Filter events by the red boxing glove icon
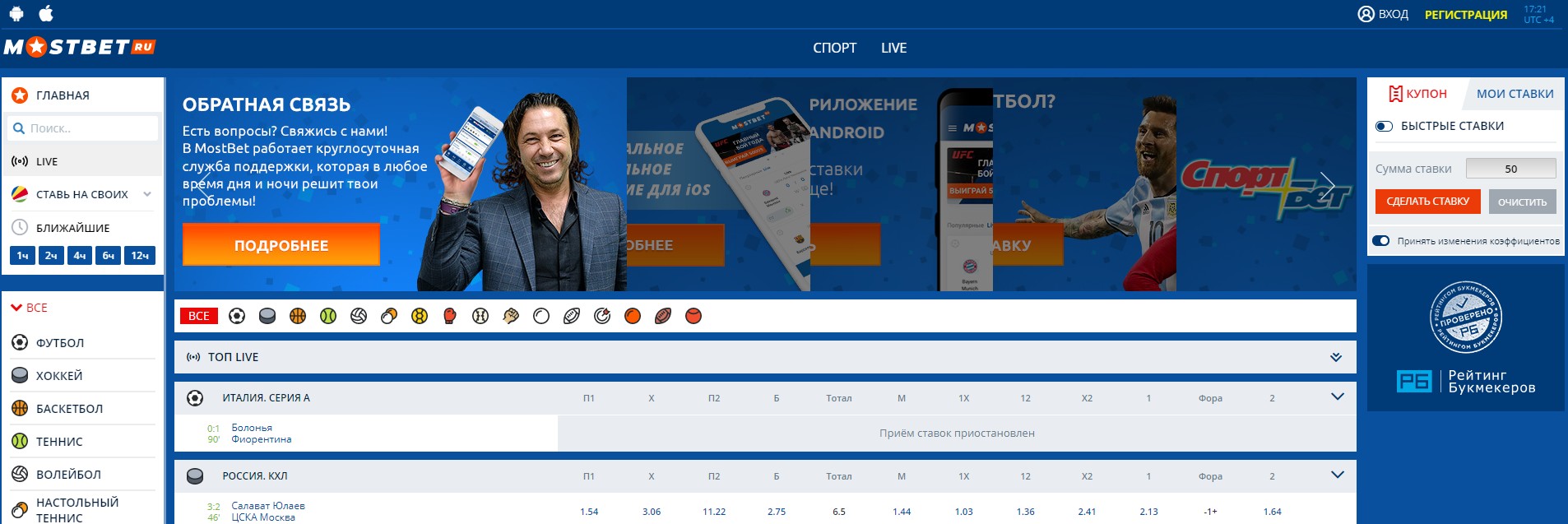 tap(450, 316)
